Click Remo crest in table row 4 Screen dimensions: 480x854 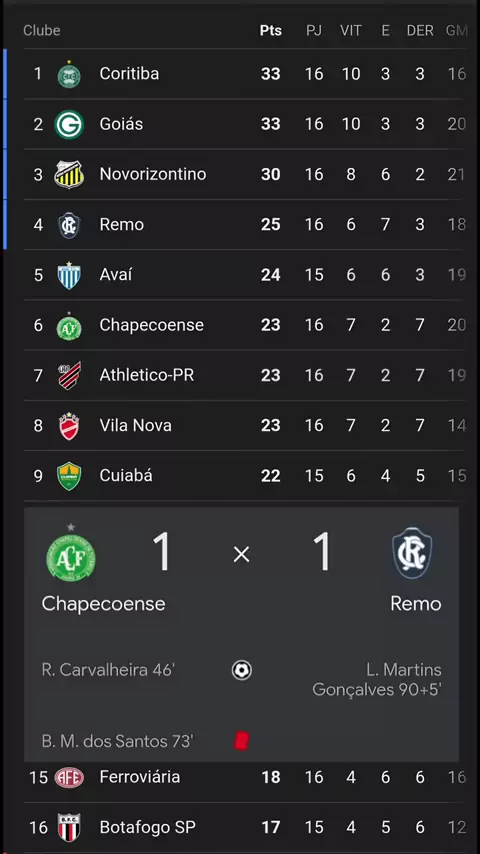(69, 225)
